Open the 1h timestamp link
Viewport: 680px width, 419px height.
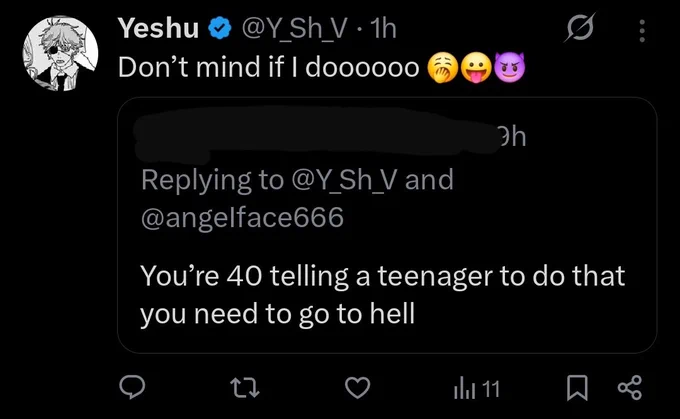(384, 29)
